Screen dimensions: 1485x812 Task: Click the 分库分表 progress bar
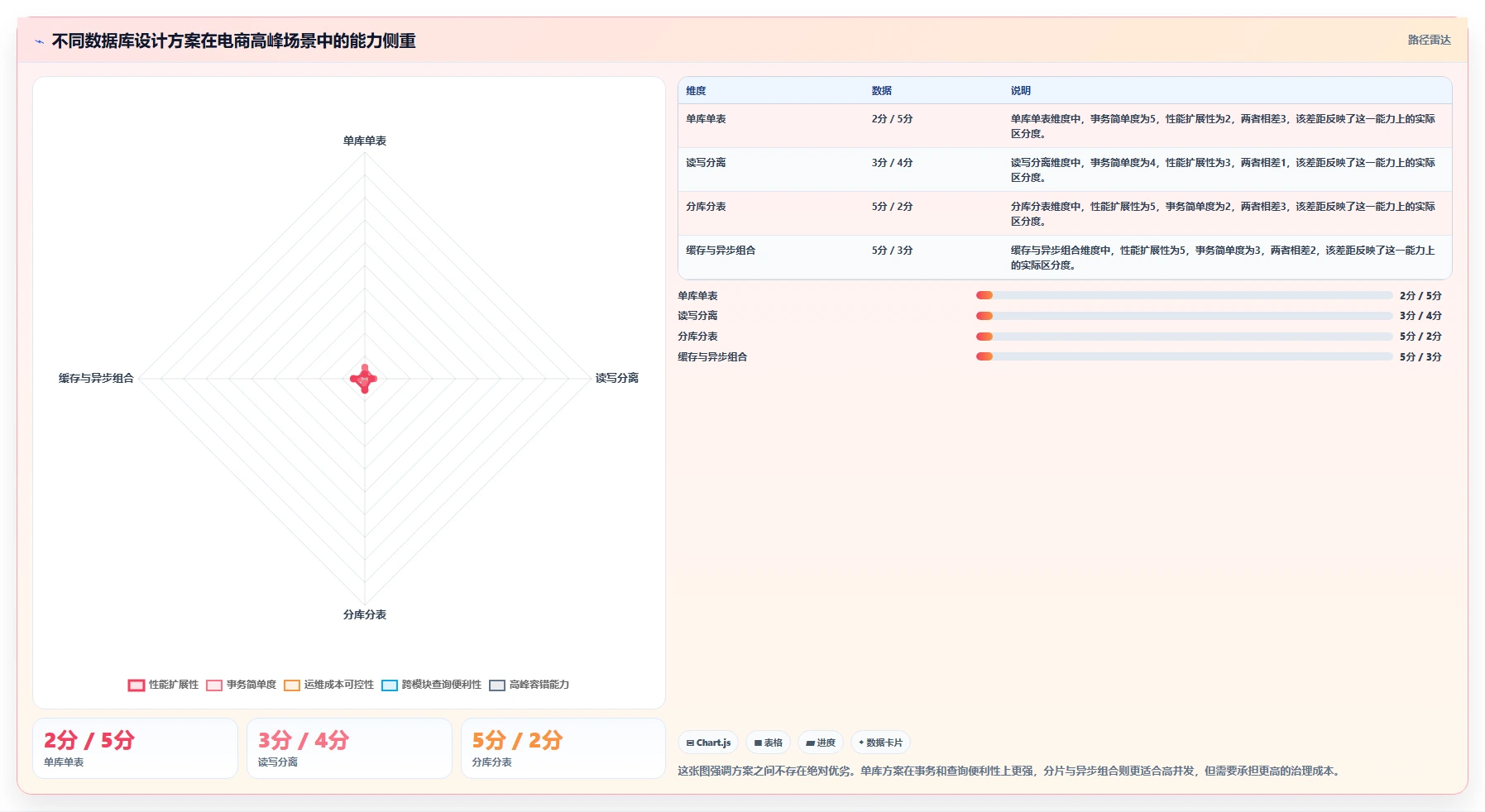(1184, 337)
